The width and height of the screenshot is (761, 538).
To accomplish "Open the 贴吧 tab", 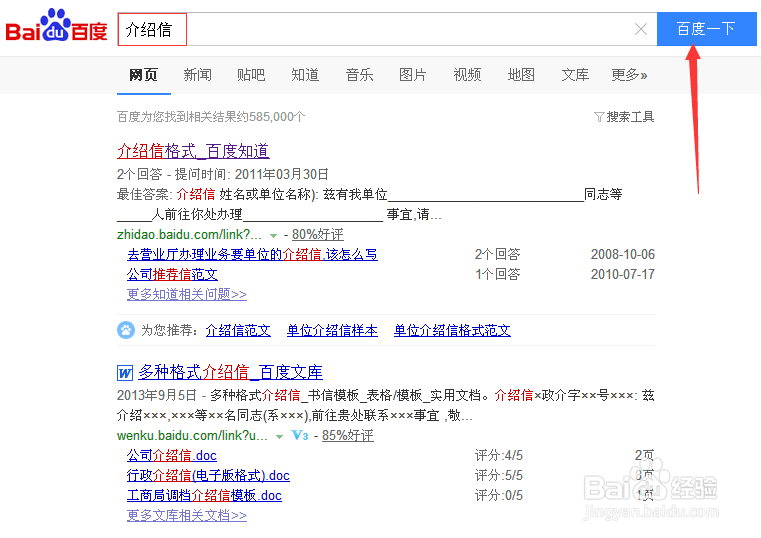I will [x=251, y=75].
